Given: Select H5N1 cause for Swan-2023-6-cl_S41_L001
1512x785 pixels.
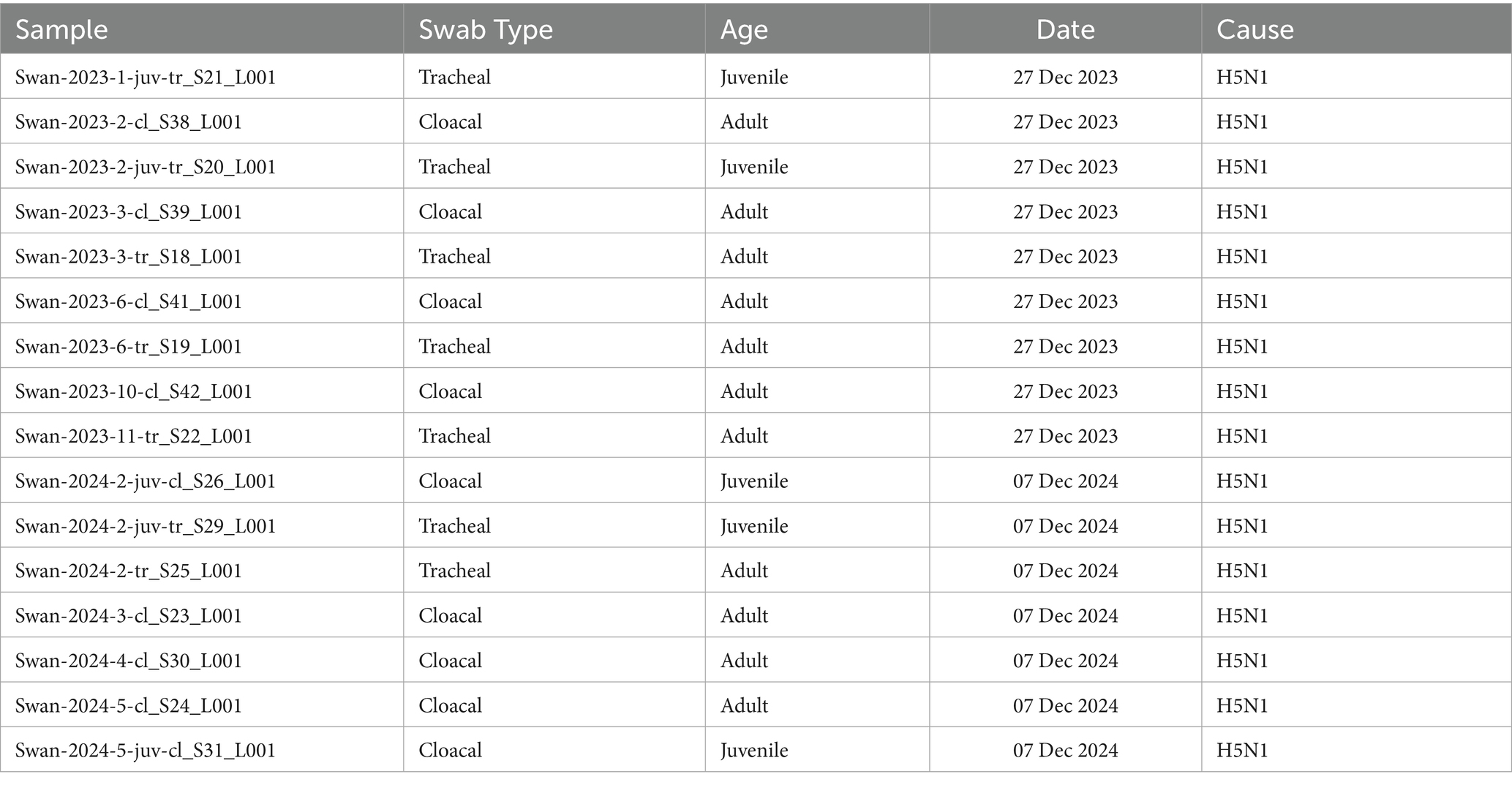Looking at the screenshot, I should [1242, 301].
